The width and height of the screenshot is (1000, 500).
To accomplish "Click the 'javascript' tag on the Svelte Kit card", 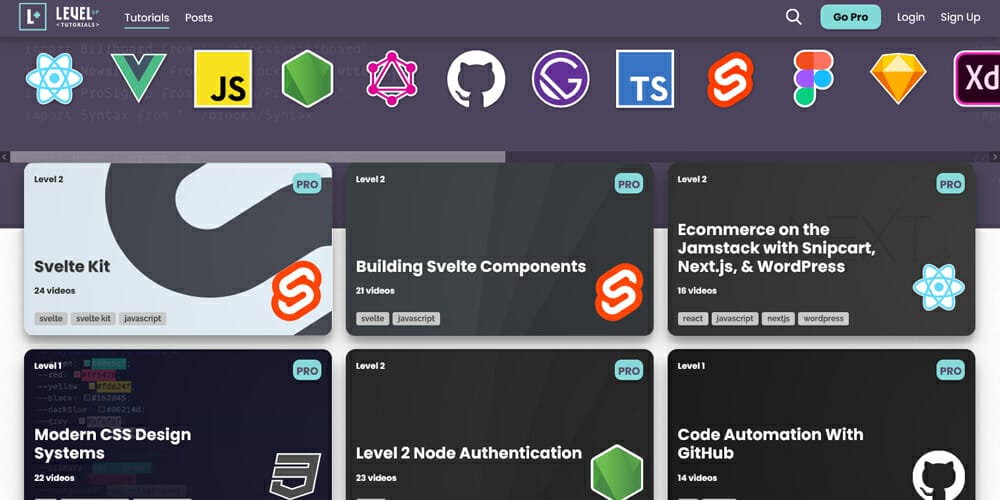I will (143, 318).
